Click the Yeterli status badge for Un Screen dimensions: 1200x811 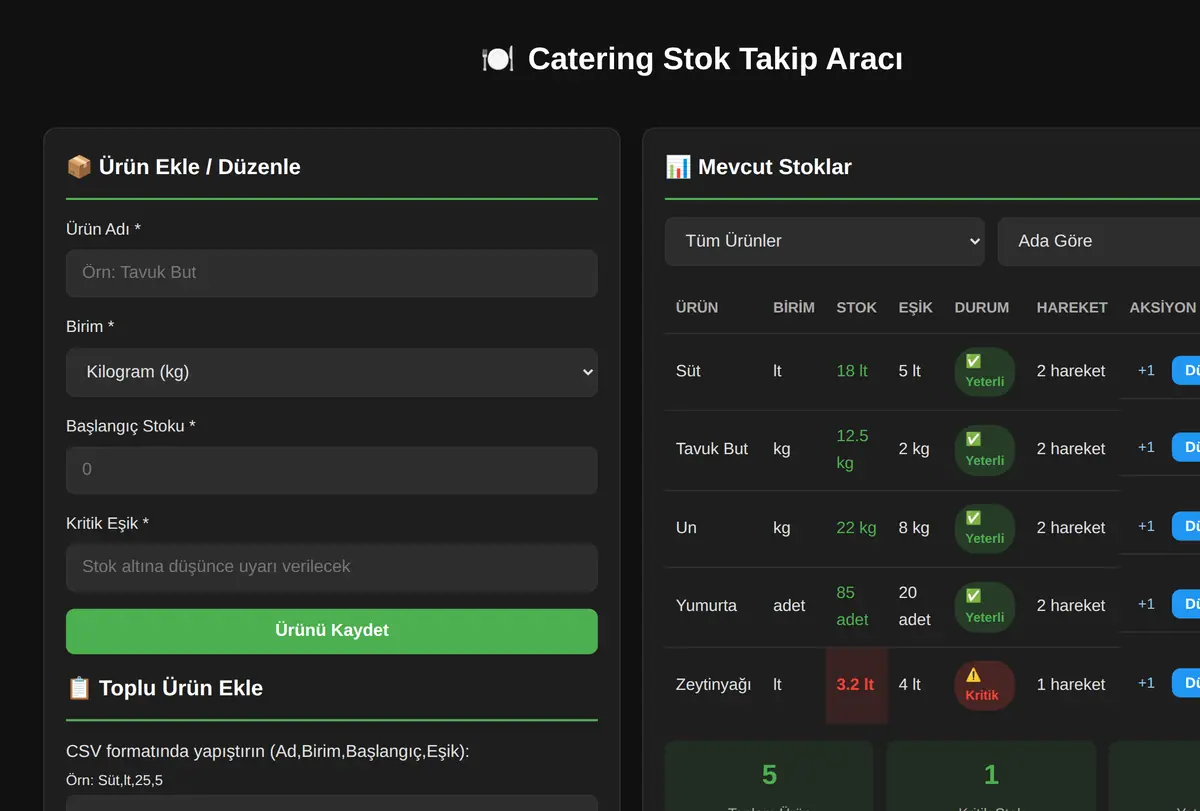pos(985,528)
